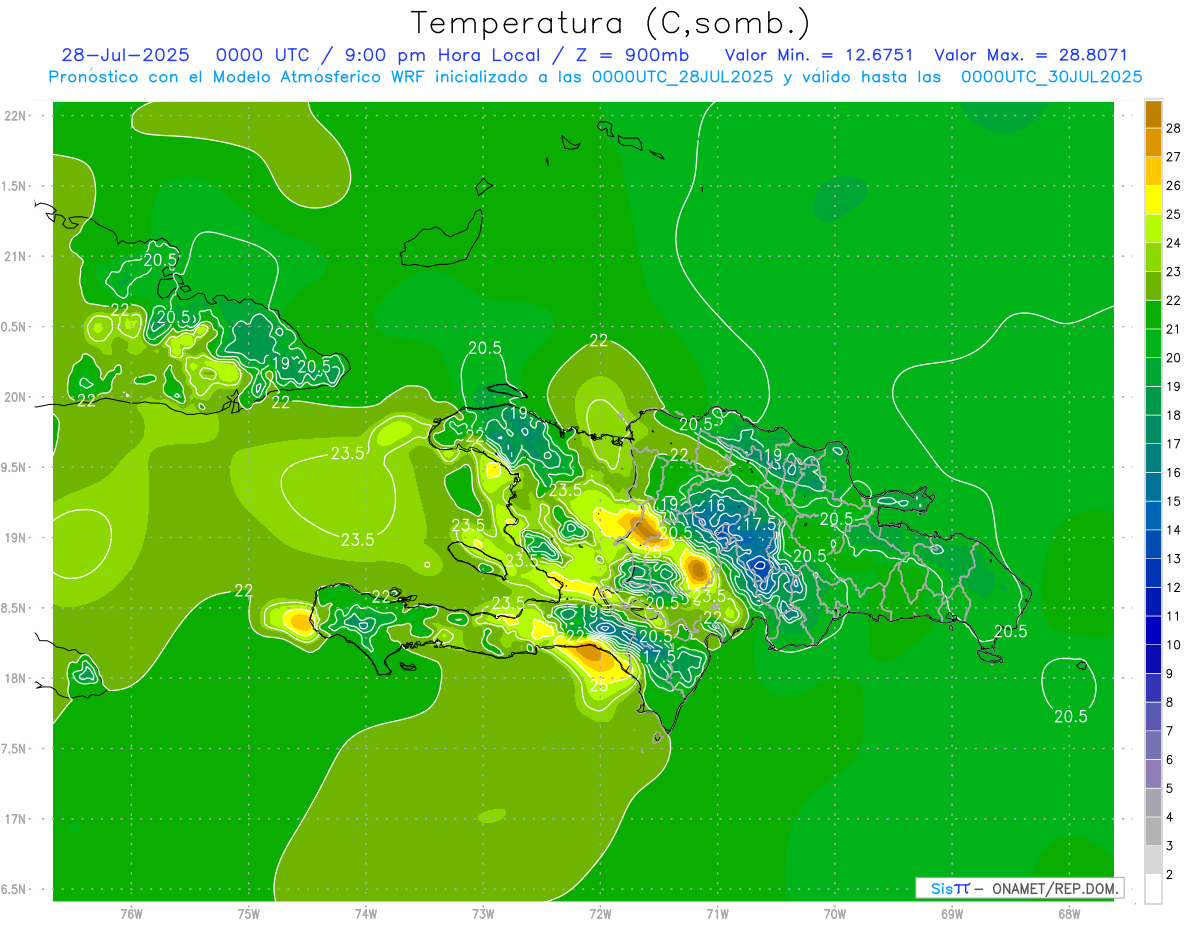Click the '26' value on the color scale
Screen dimensions: 1200x927
1174,186
